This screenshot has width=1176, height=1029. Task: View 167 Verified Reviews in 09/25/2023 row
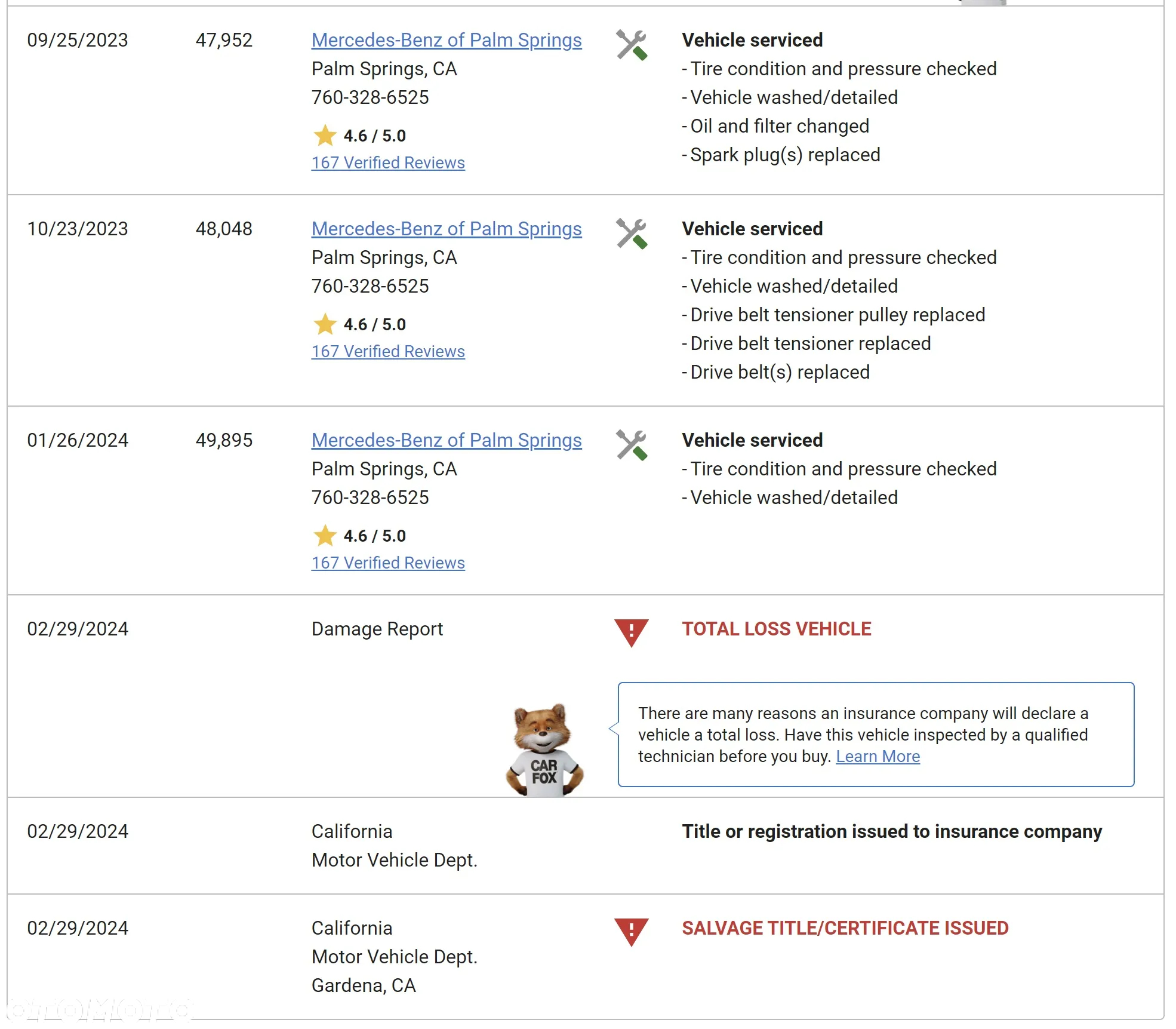coord(388,162)
